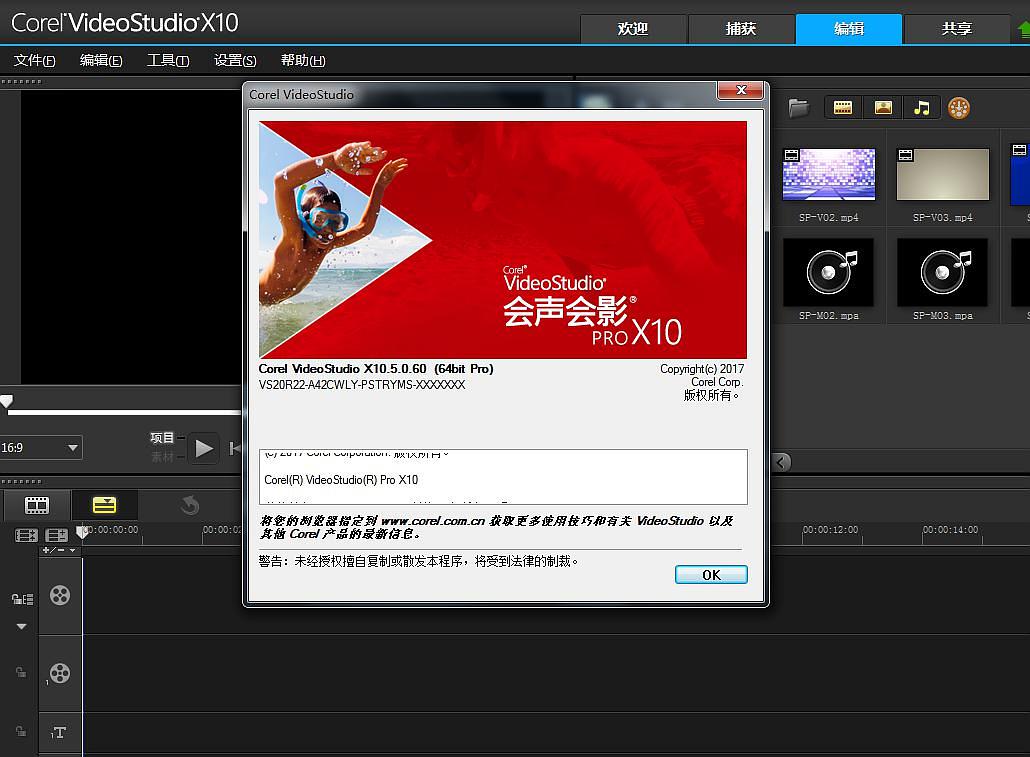
Task: Collapse library panel with left arrow
Action: point(780,462)
